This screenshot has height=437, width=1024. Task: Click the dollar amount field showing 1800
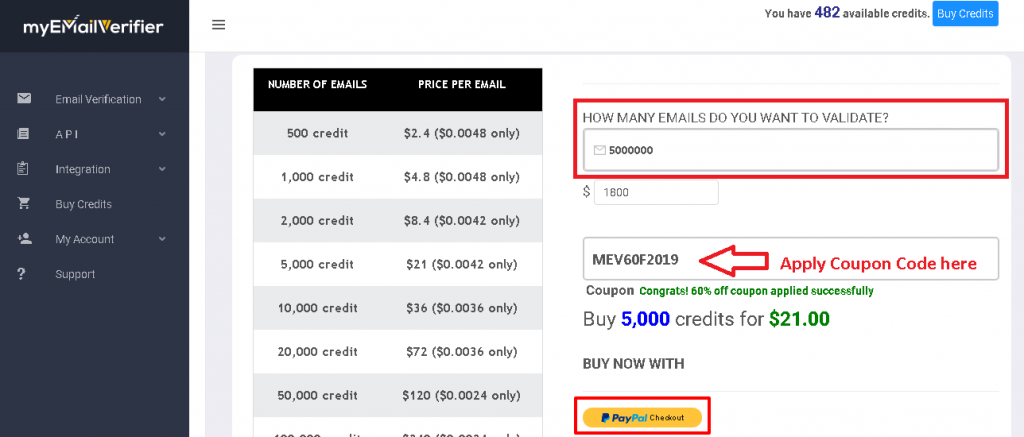656,192
